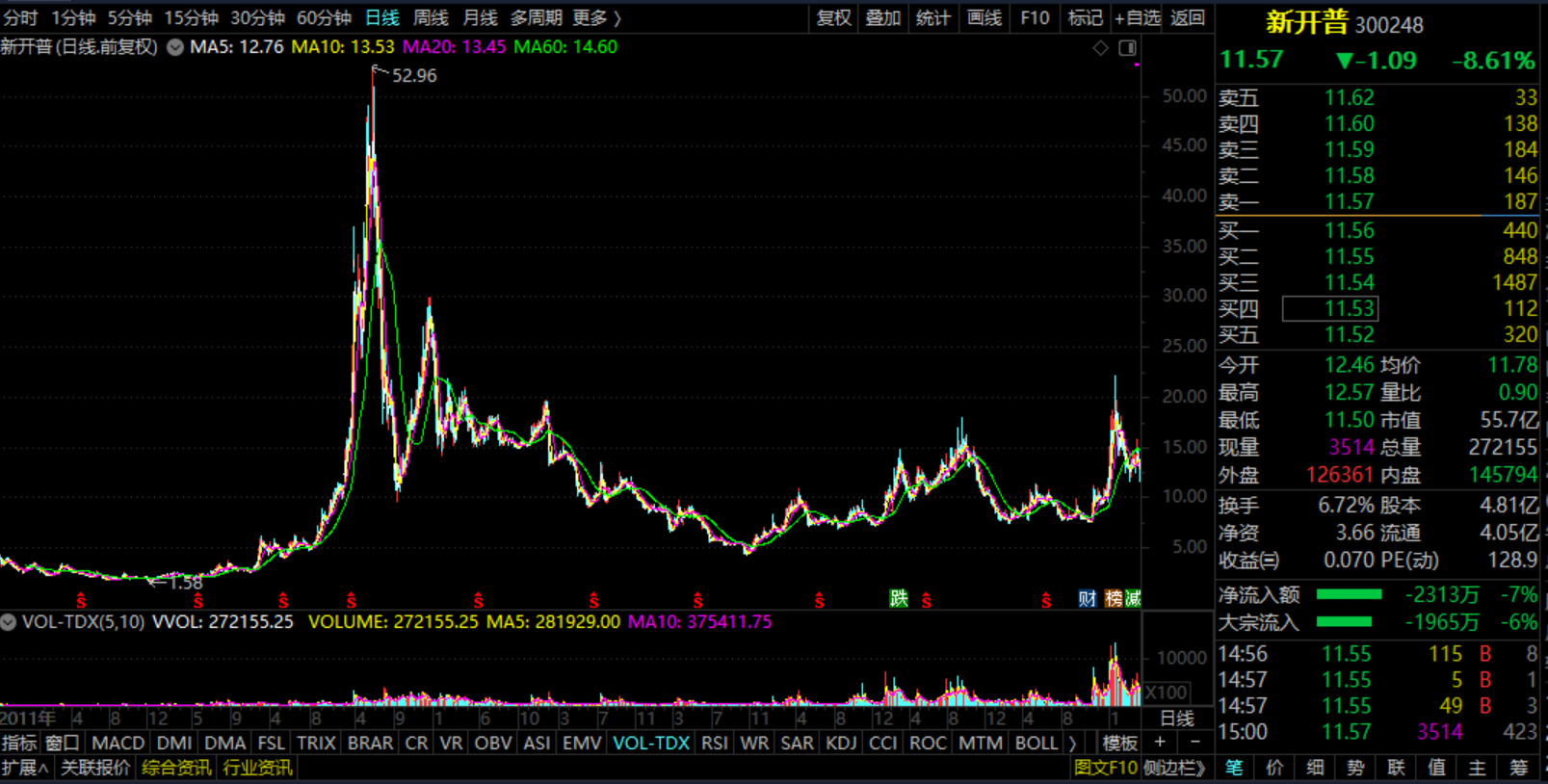Select the BOLL indicator

pyautogui.click(x=1036, y=743)
